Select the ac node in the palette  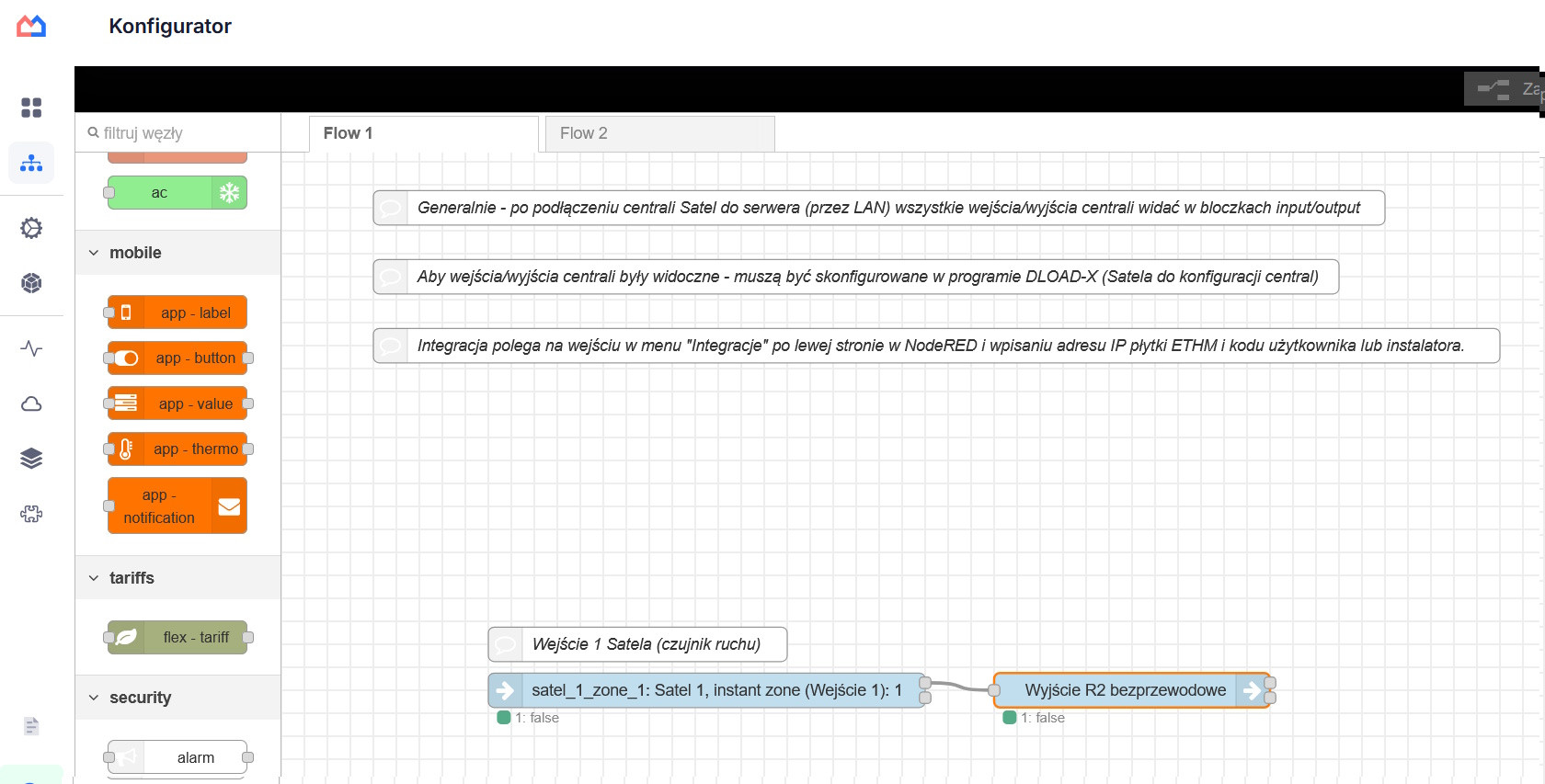[x=177, y=193]
